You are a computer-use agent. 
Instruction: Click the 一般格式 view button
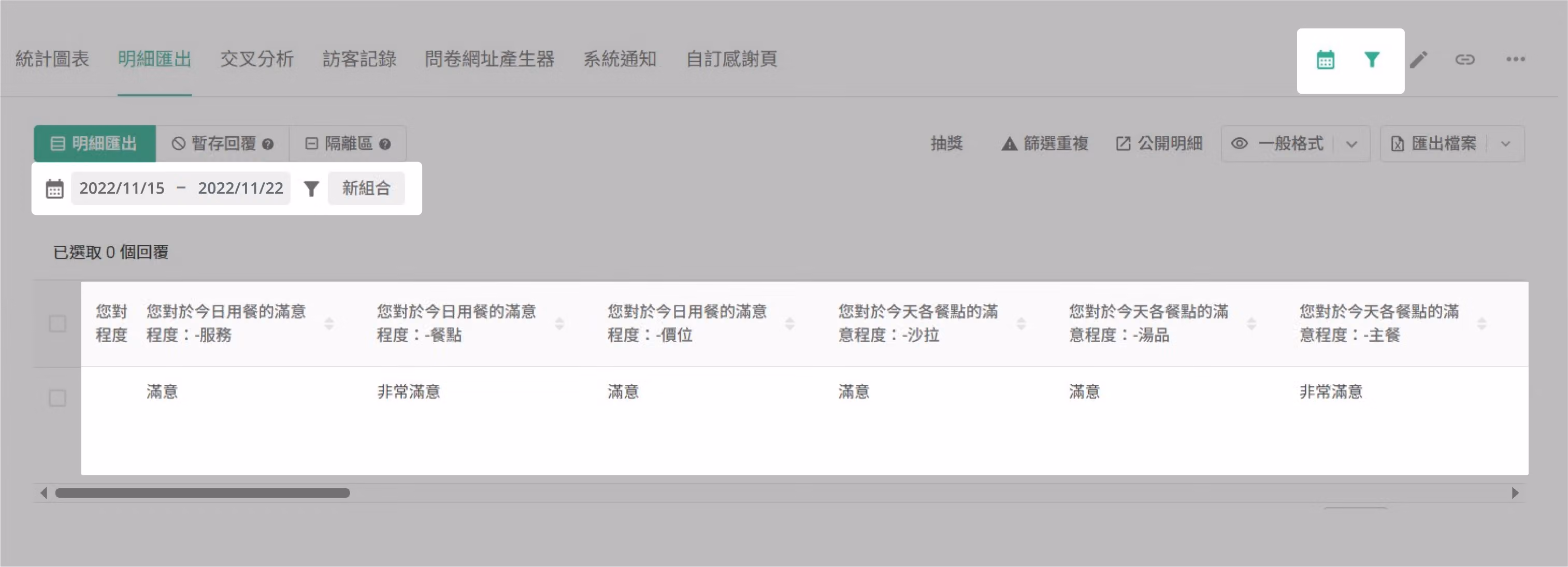coord(1277,143)
